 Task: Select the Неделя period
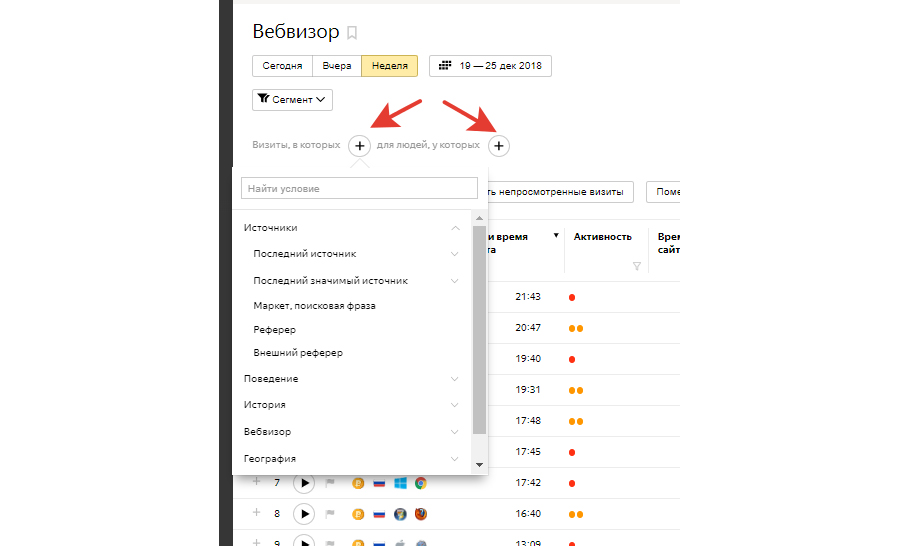point(389,66)
